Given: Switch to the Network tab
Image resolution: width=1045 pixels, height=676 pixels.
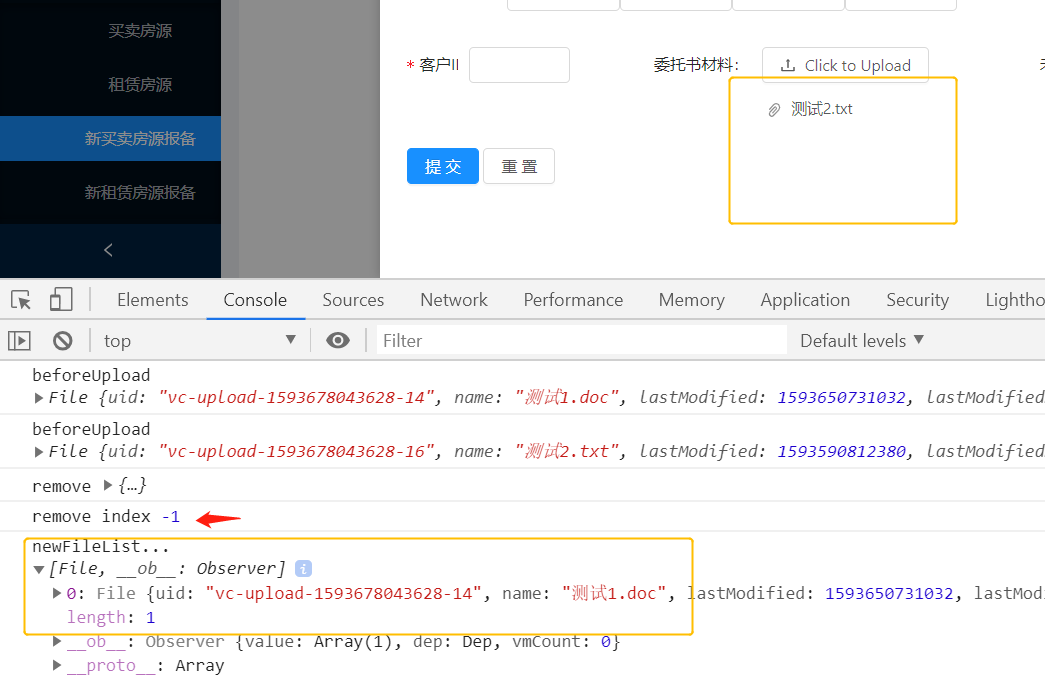Looking at the screenshot, I should click(x=453, y=299).
